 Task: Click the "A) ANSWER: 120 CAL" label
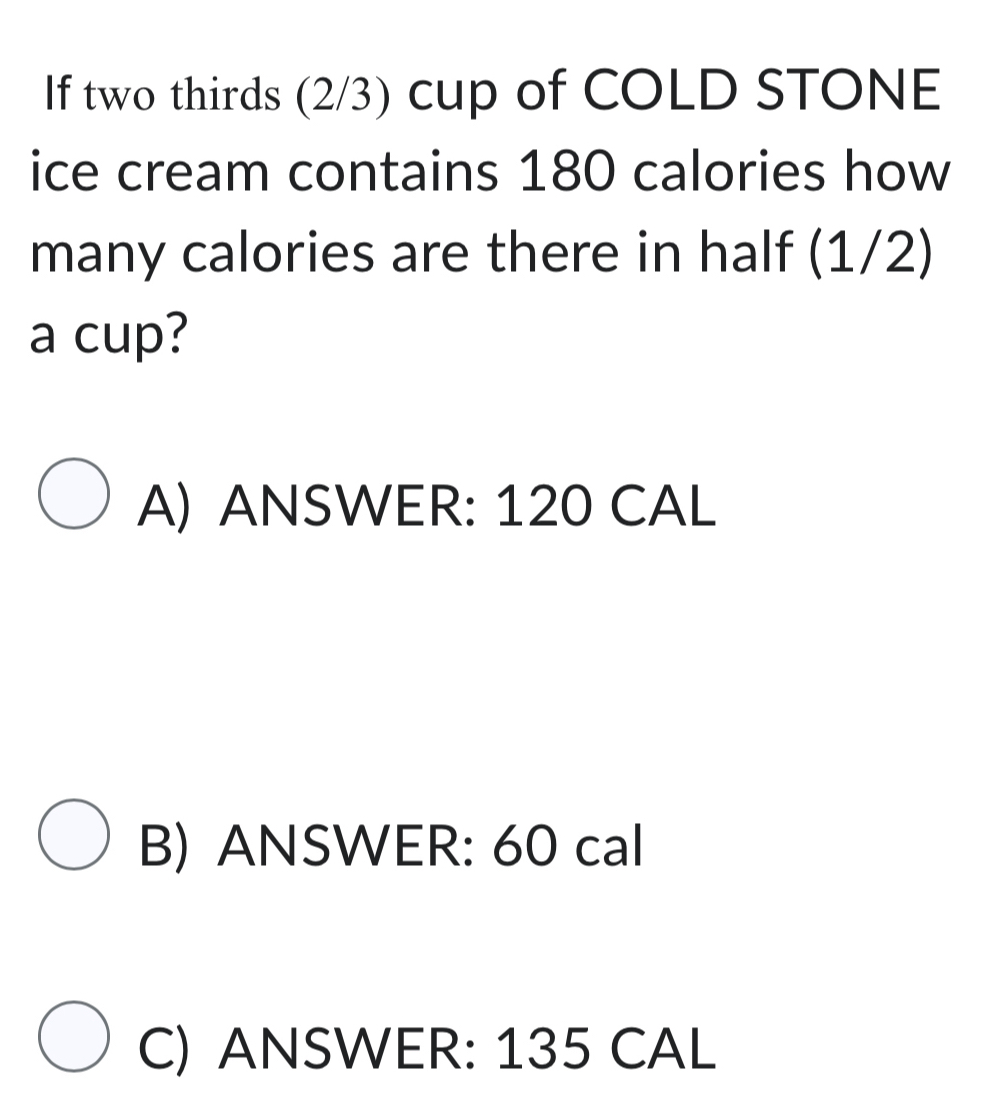pos(427,504)
